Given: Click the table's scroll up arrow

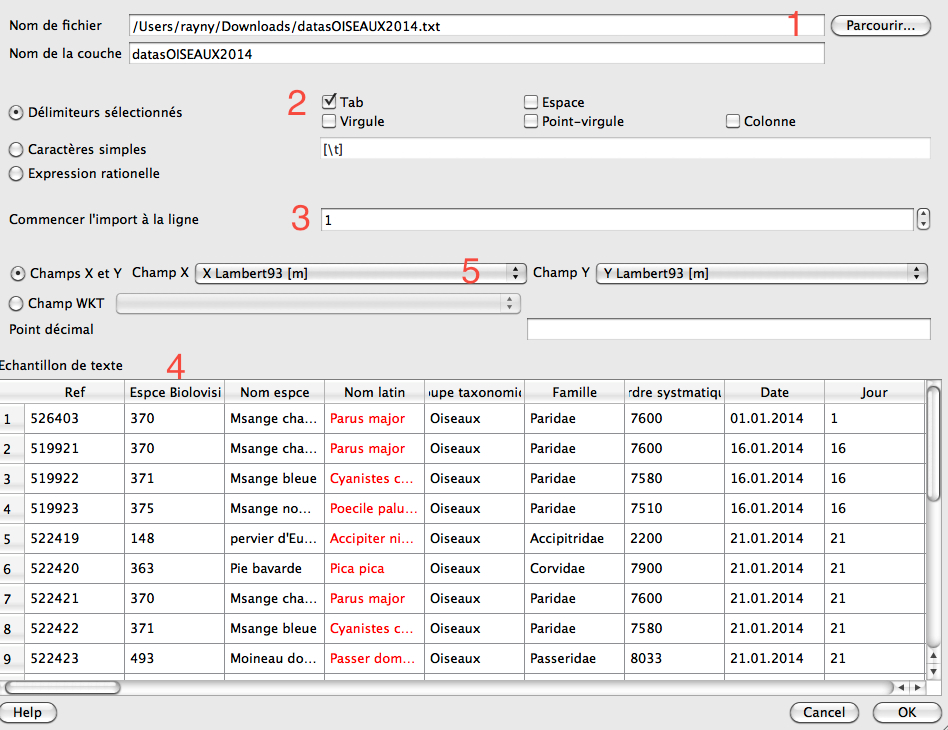Looking at the screenshot, I should click(933, 656).
